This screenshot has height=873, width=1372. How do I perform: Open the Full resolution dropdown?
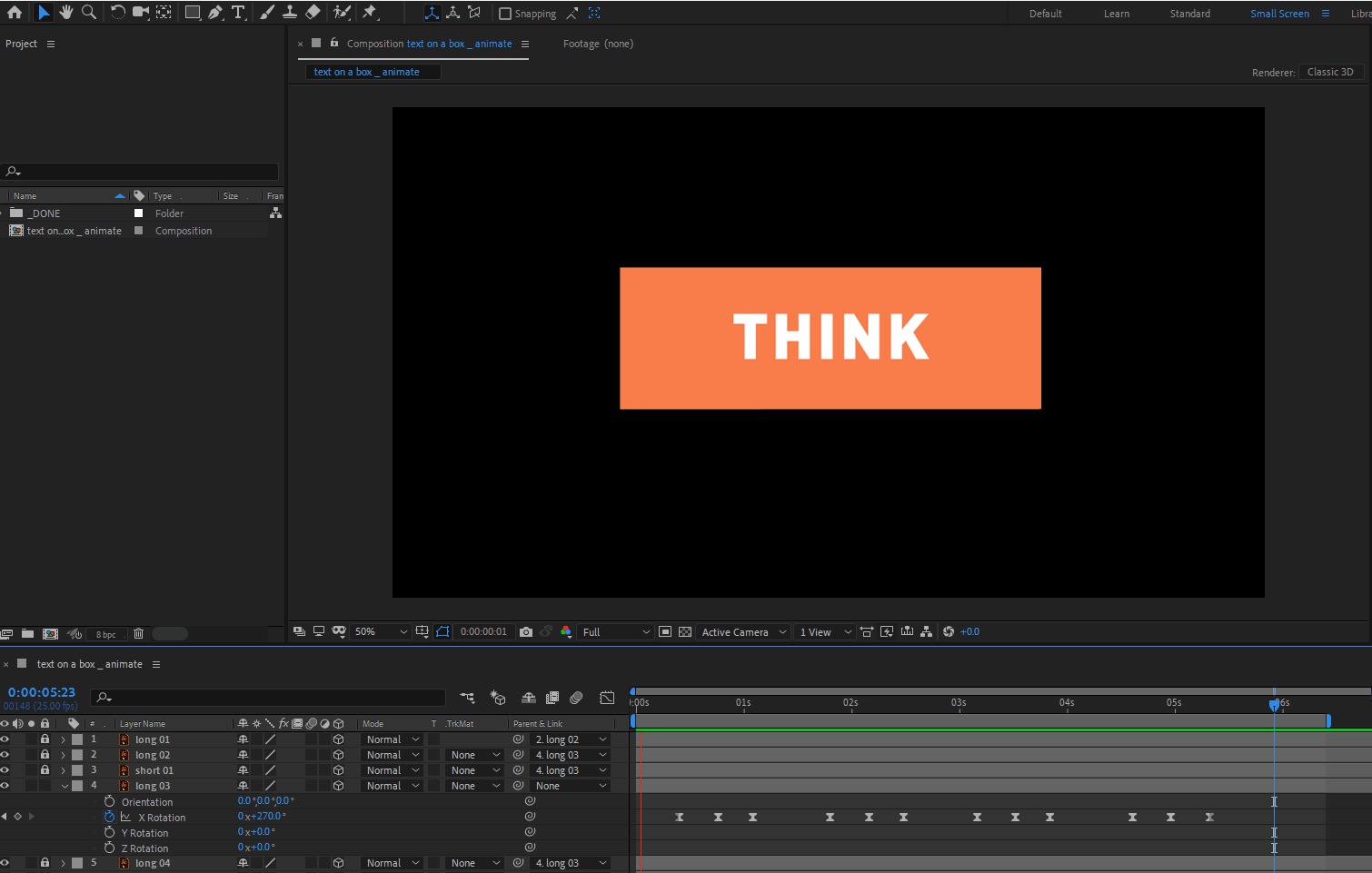click(616, 632)
